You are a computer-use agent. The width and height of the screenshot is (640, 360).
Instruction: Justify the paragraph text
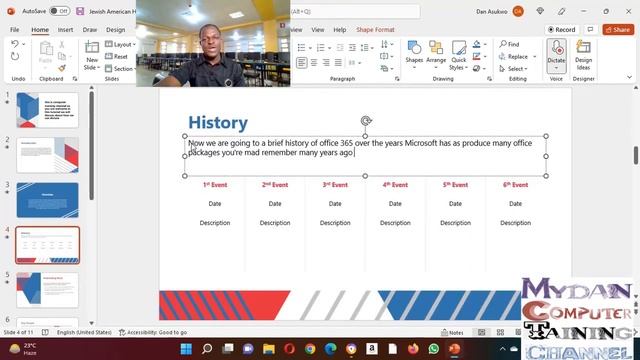point(338,63)
